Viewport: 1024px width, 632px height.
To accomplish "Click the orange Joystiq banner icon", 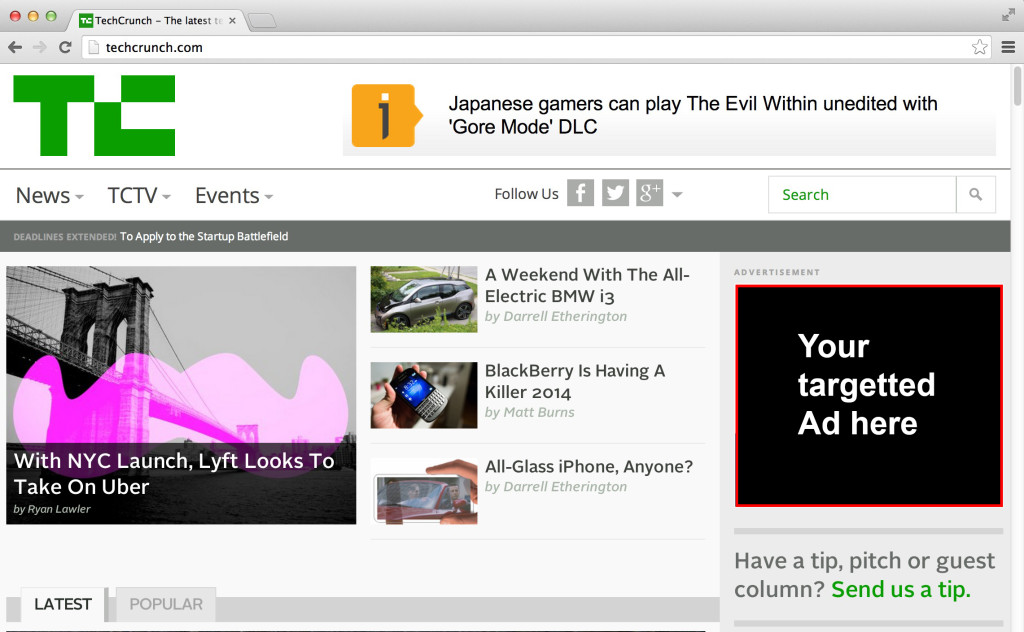I will pos(386,116).
